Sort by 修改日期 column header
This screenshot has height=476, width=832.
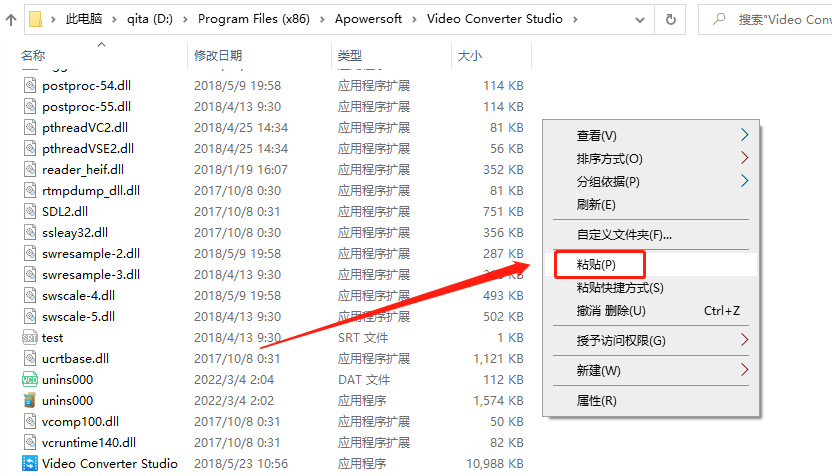[x=218, y=55]
